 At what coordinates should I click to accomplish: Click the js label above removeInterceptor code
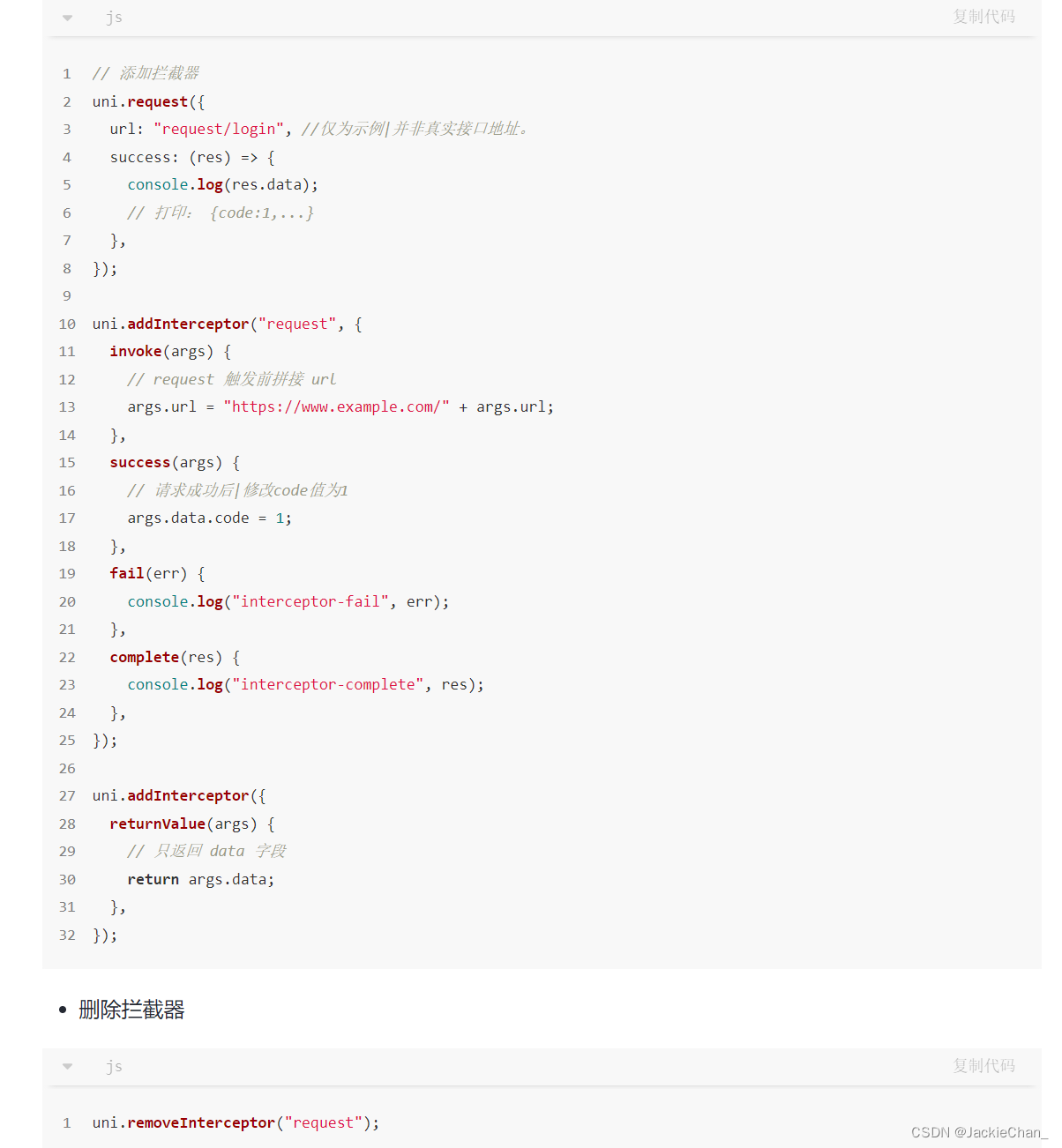click(x=114, y=1067)
